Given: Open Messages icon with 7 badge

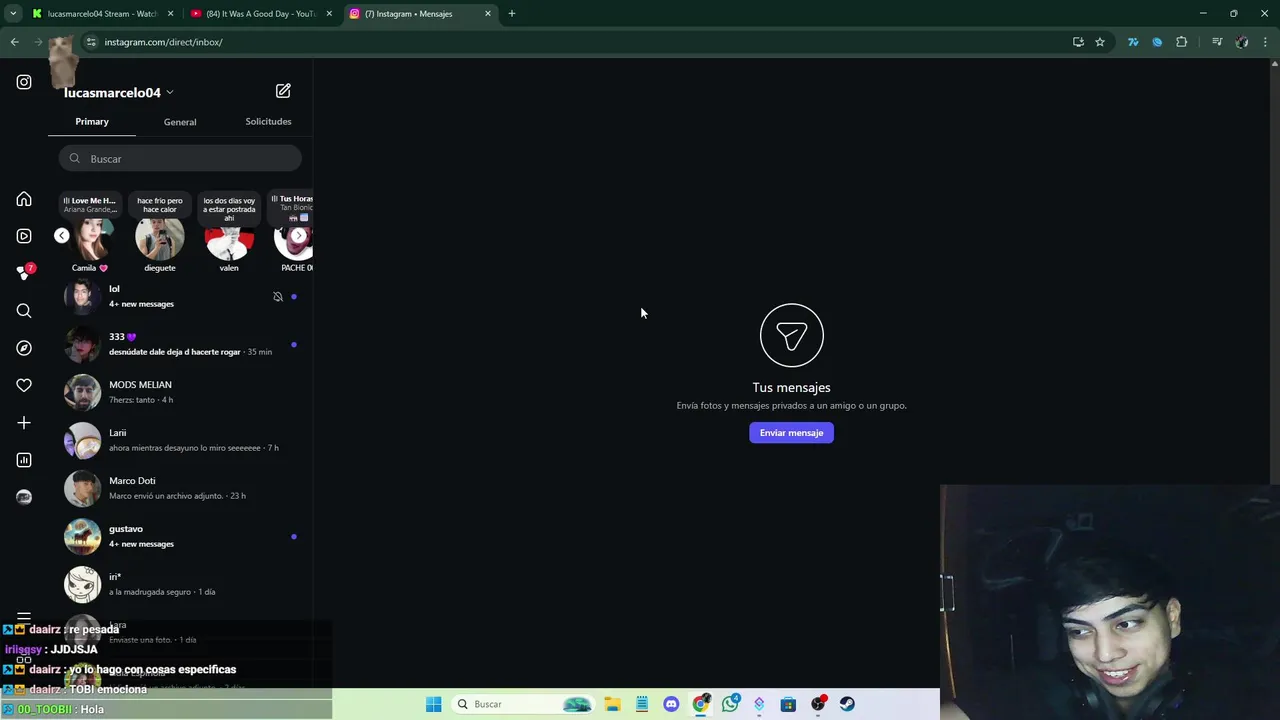Looking at the screenshot, I should tap(24, 273).
